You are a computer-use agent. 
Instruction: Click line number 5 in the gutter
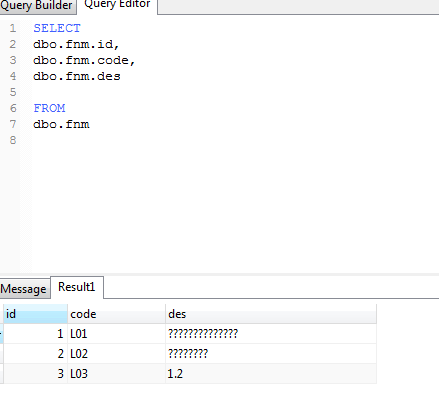click(13, 92)
